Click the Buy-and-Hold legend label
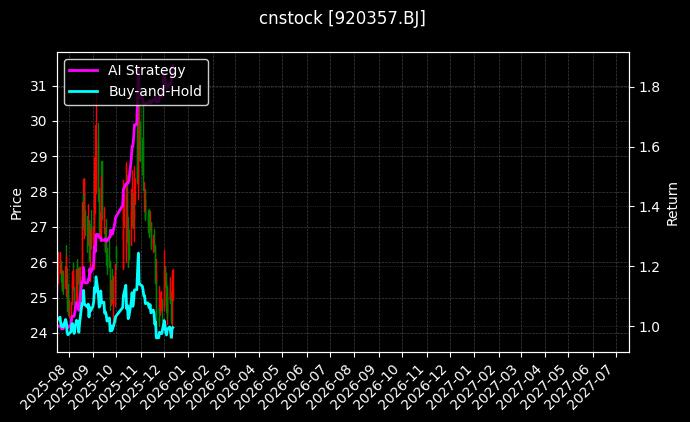 pyautogui.click(x=155, y=91)
